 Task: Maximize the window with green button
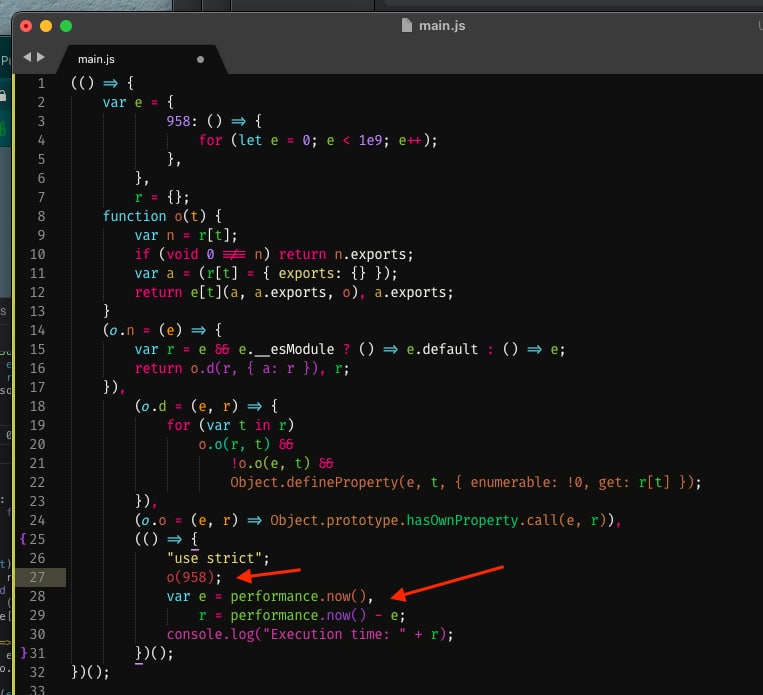66,25
